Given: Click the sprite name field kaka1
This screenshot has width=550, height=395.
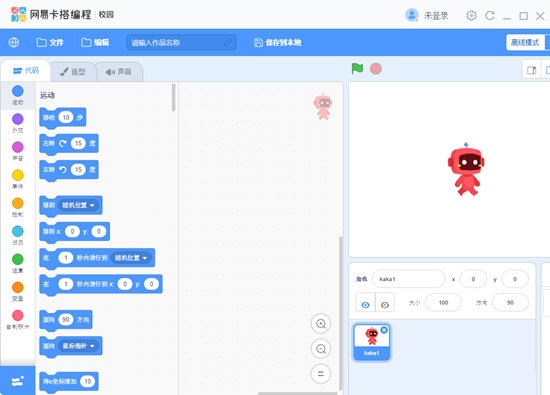Looking at the screenshot, I should [x=408, y=279].
